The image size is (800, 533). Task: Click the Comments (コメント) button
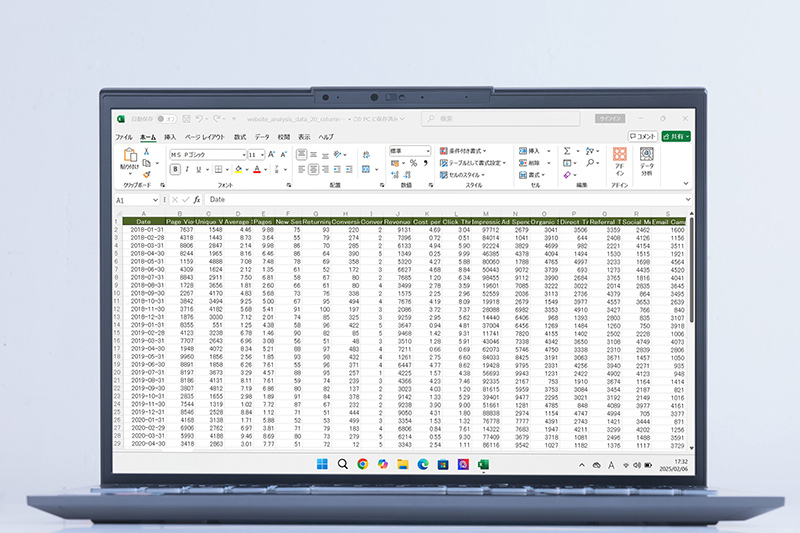(644, 136)
